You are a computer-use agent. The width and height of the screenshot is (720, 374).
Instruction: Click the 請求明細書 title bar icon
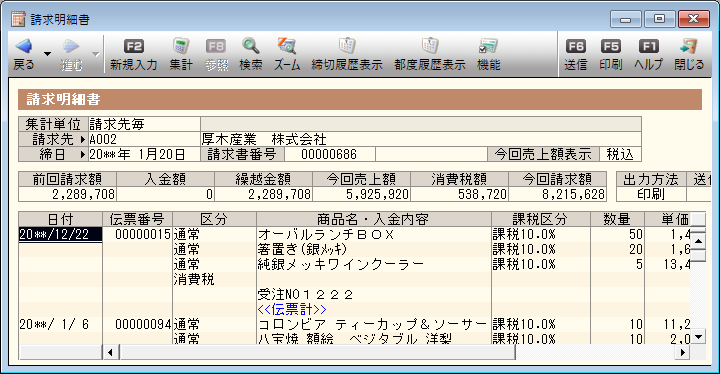pyautogui.click(x=18, y=19)
